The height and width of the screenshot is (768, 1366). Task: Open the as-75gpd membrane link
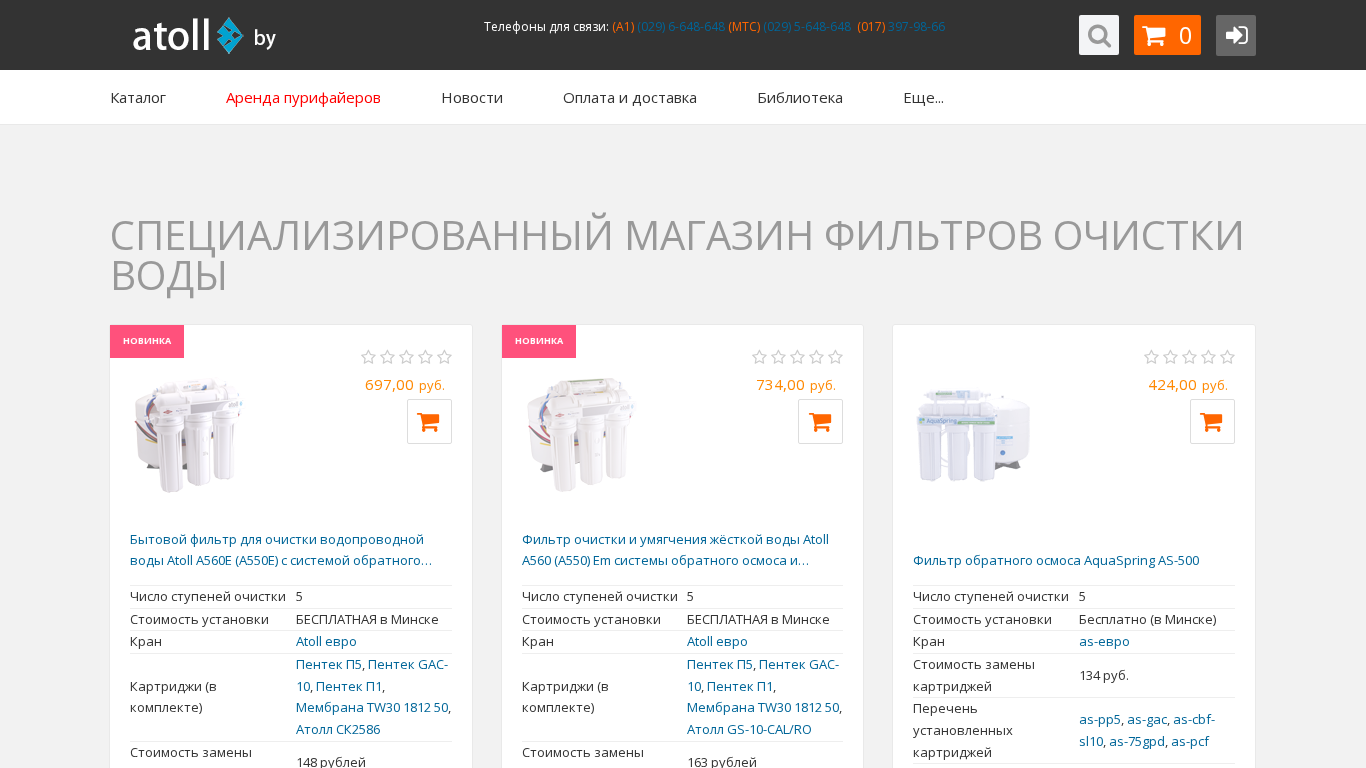click(1137, 742)
